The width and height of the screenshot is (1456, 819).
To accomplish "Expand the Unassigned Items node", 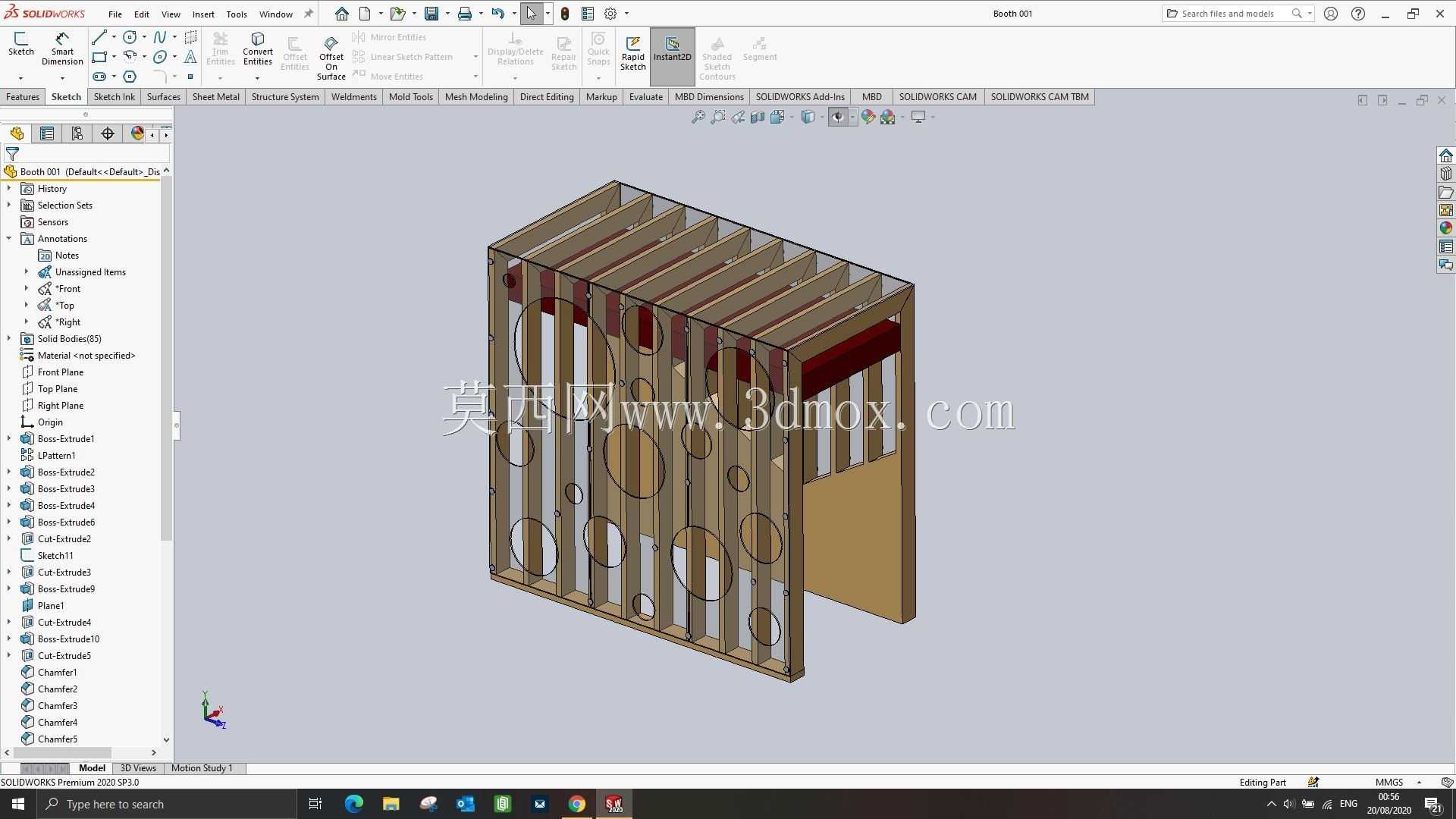I will pyautogui.click(x=27, y=272).
